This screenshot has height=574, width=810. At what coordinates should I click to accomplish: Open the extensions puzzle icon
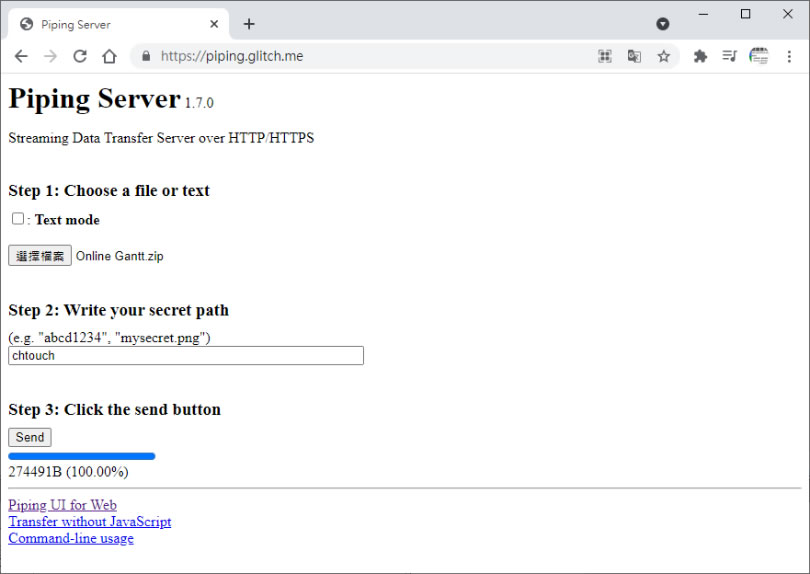[x=700, y=56]
